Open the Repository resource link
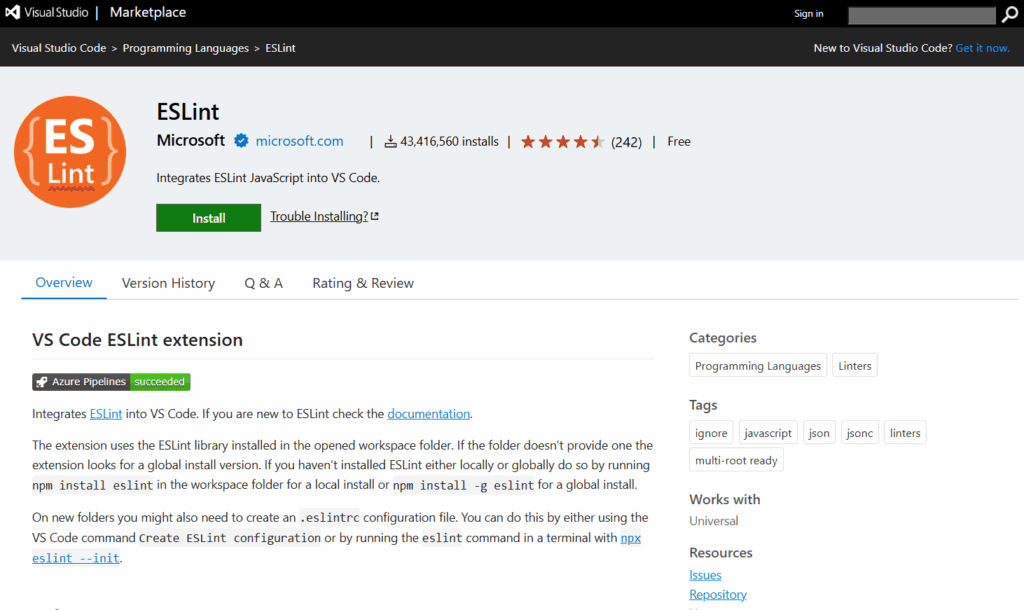 click(x=718, y=594)
